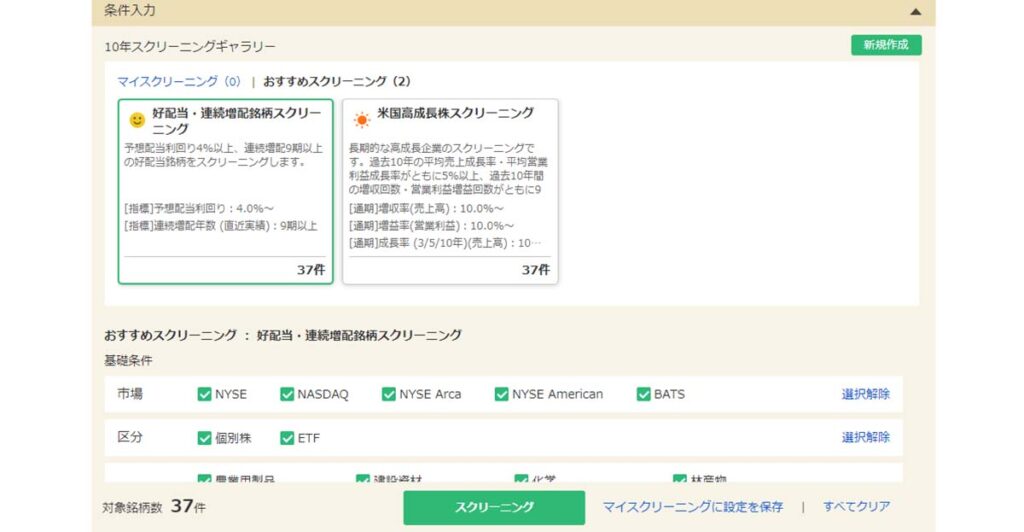Image resolution: width=1024 pixels, height=532 pixels.
Task: Click 選択解除 in the 区分 row
Action: tap(865, 437)
